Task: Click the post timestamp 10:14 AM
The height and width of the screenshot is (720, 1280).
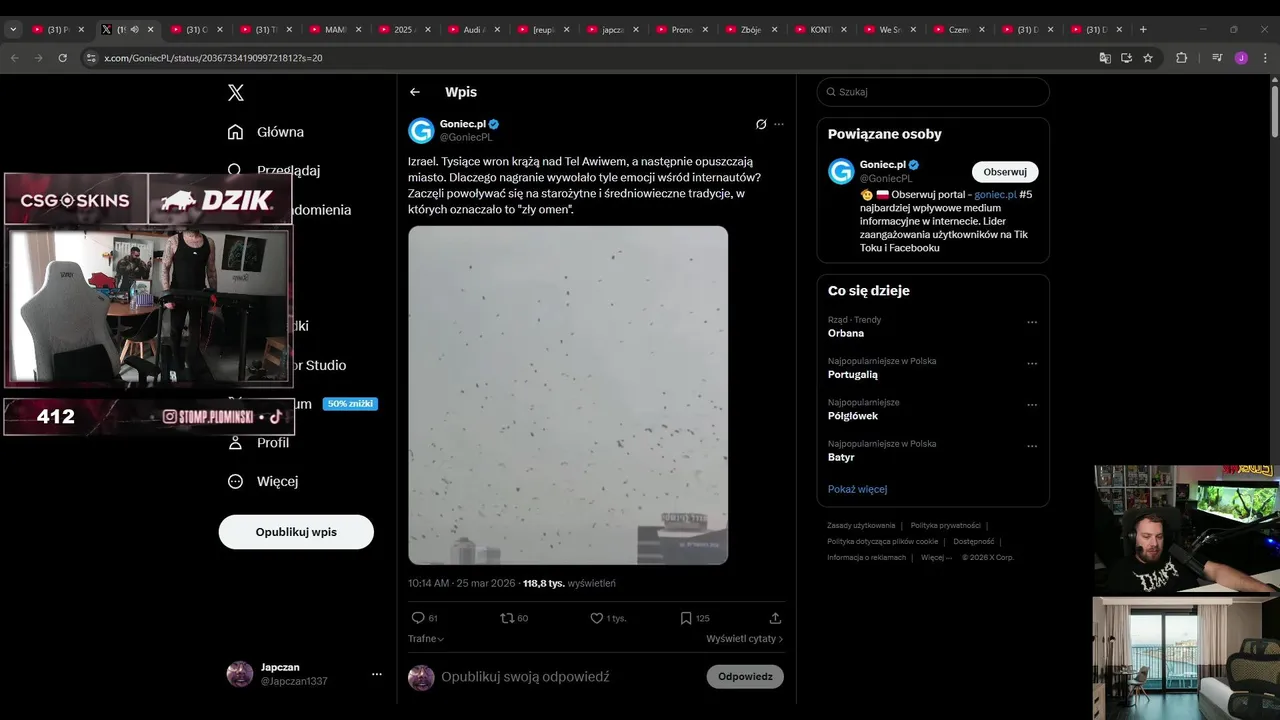Action: [462, 583]
